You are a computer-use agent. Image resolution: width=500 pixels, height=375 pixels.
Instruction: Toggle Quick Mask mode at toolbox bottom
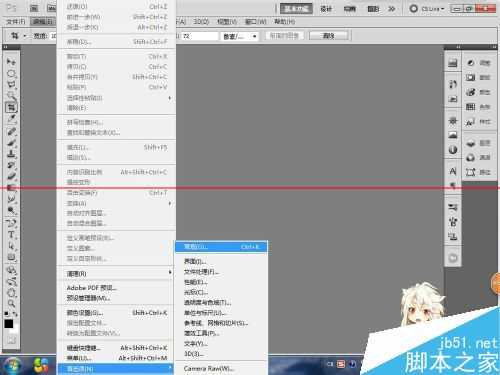(11, 340)
